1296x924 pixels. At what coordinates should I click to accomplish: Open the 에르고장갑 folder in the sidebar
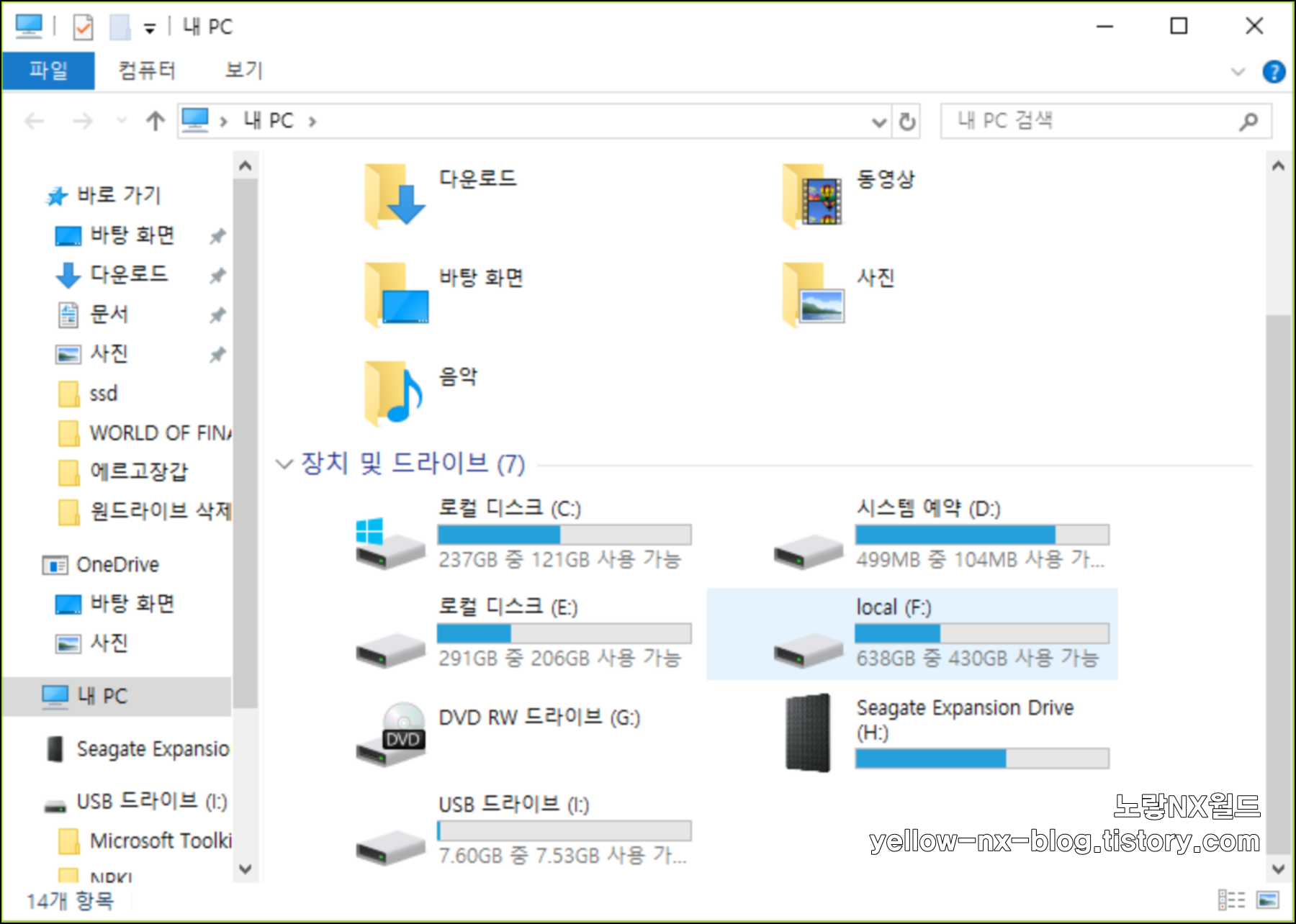tap(122, 471)
